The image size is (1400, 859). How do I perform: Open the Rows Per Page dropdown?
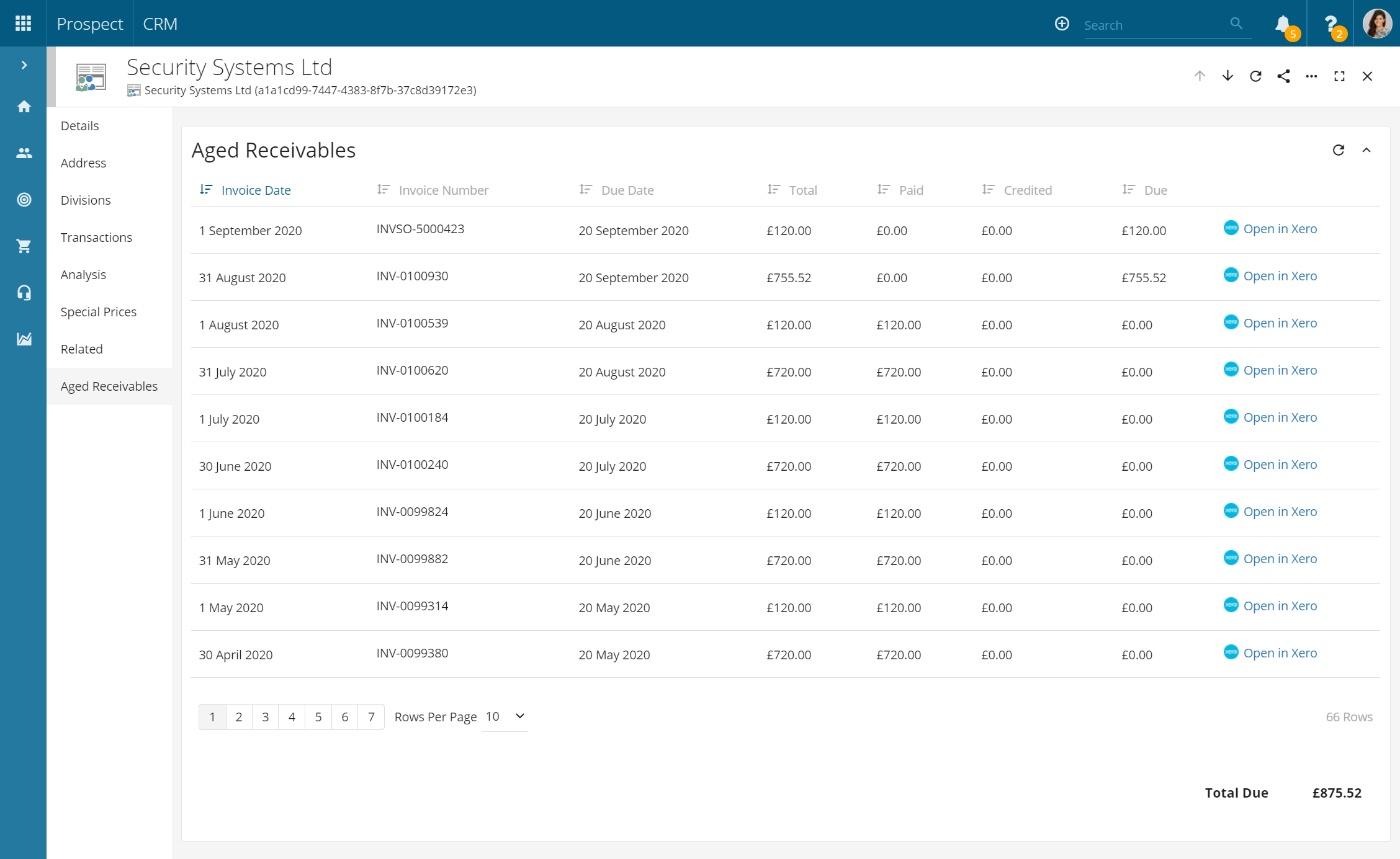(503, 716)
